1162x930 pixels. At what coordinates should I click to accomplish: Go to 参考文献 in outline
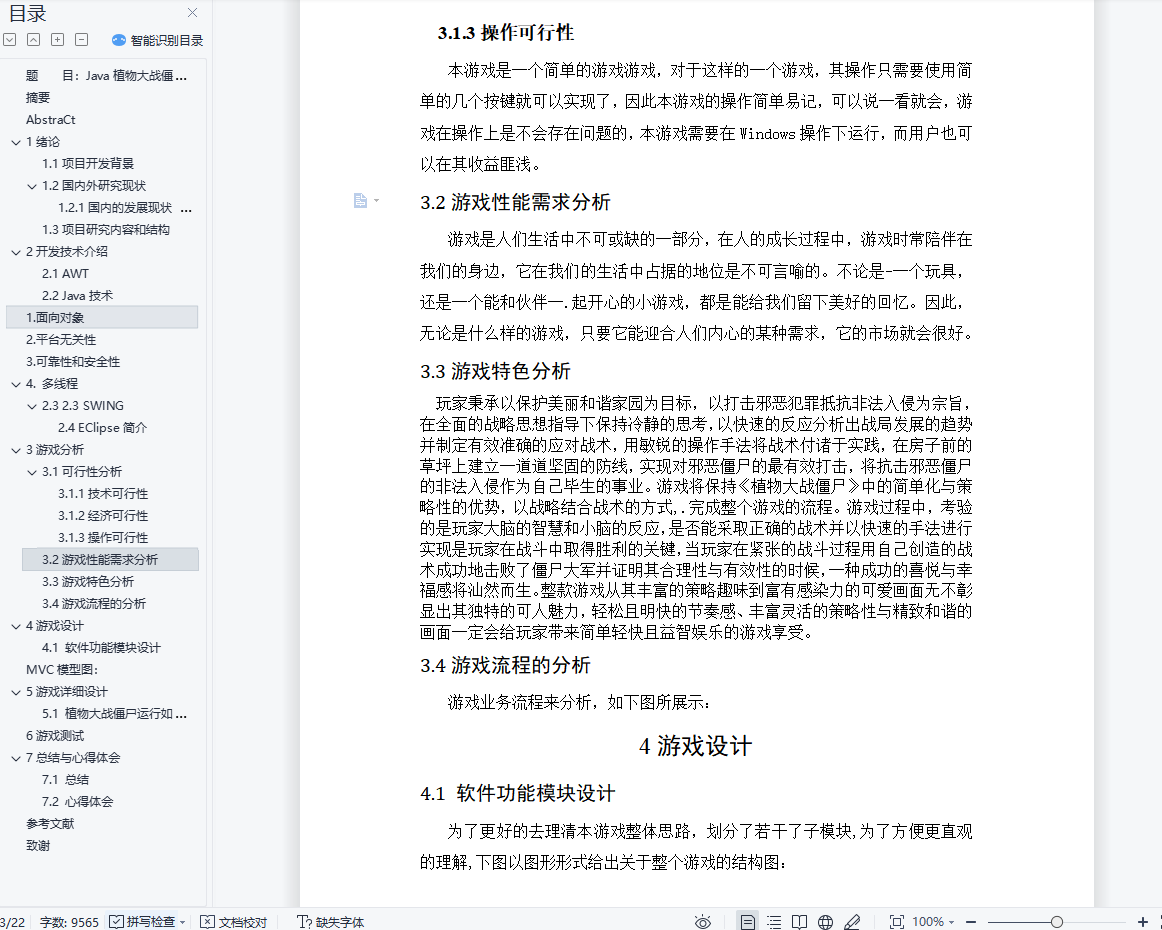pyautogui.click(x=50, y=824)
